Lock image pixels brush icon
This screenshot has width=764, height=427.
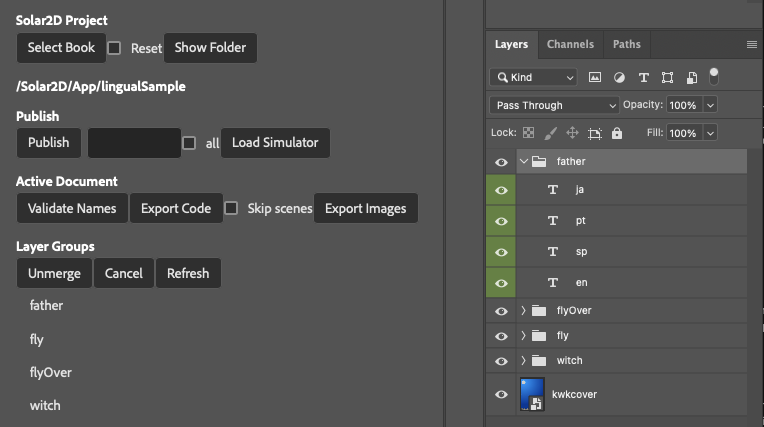(x=551, y=133)
